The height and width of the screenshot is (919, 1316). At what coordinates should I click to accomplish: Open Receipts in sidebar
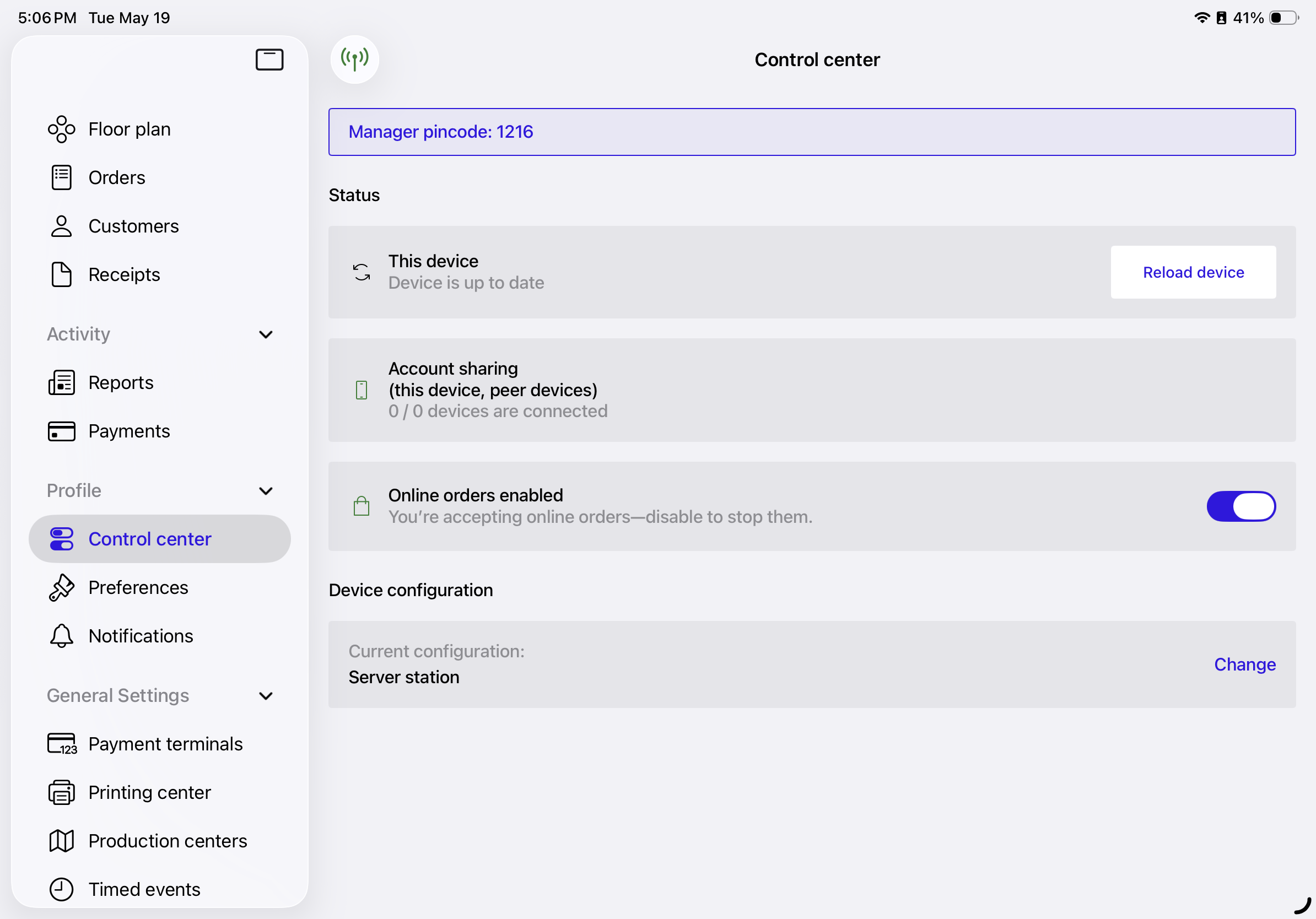pos(160,274)
